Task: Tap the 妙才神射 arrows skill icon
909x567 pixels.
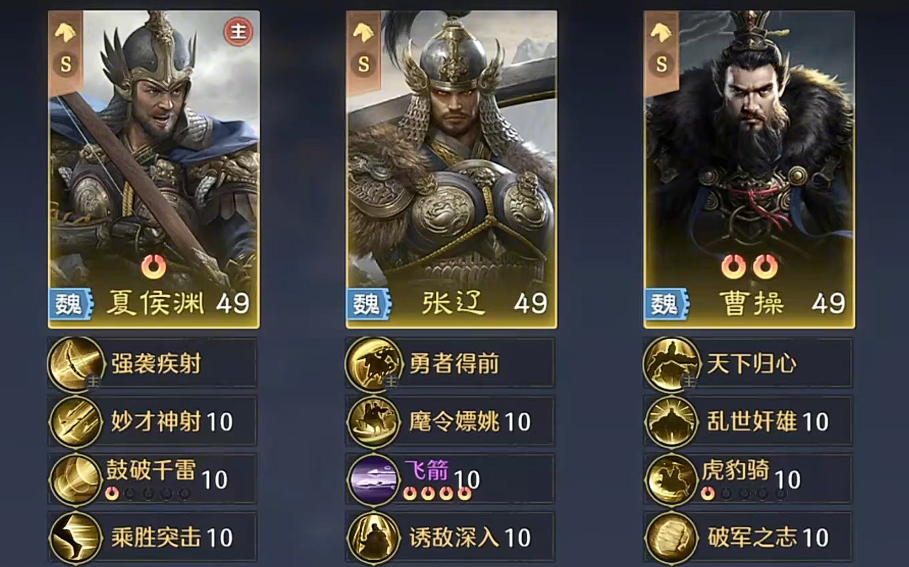Action: (76, 421)
